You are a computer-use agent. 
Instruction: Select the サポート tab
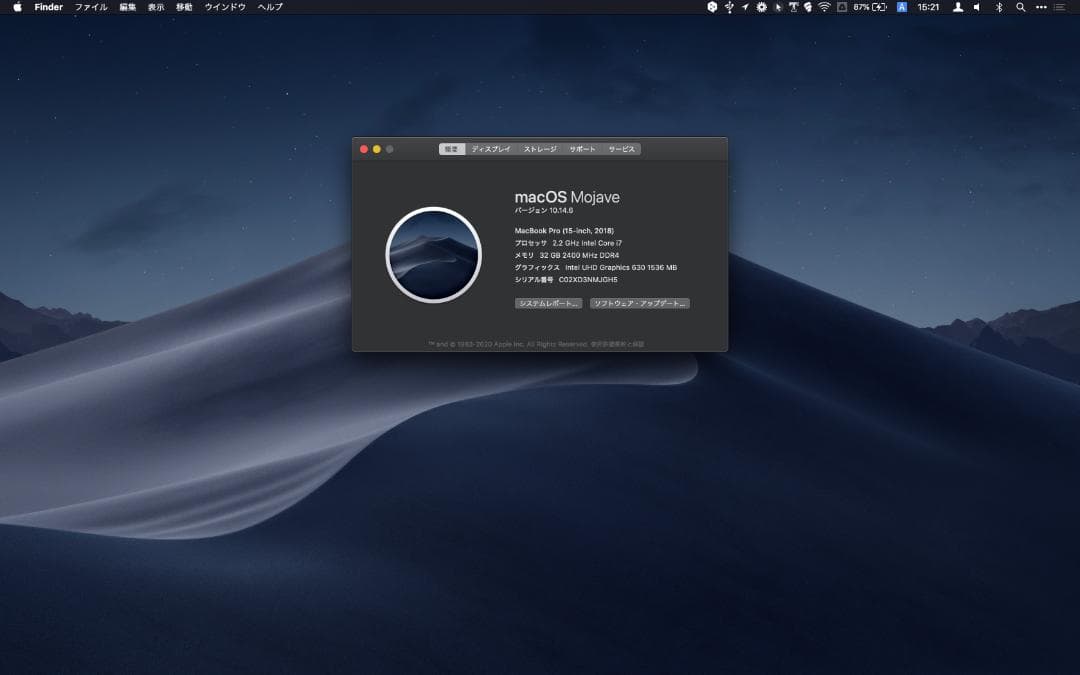coord(584,148)
